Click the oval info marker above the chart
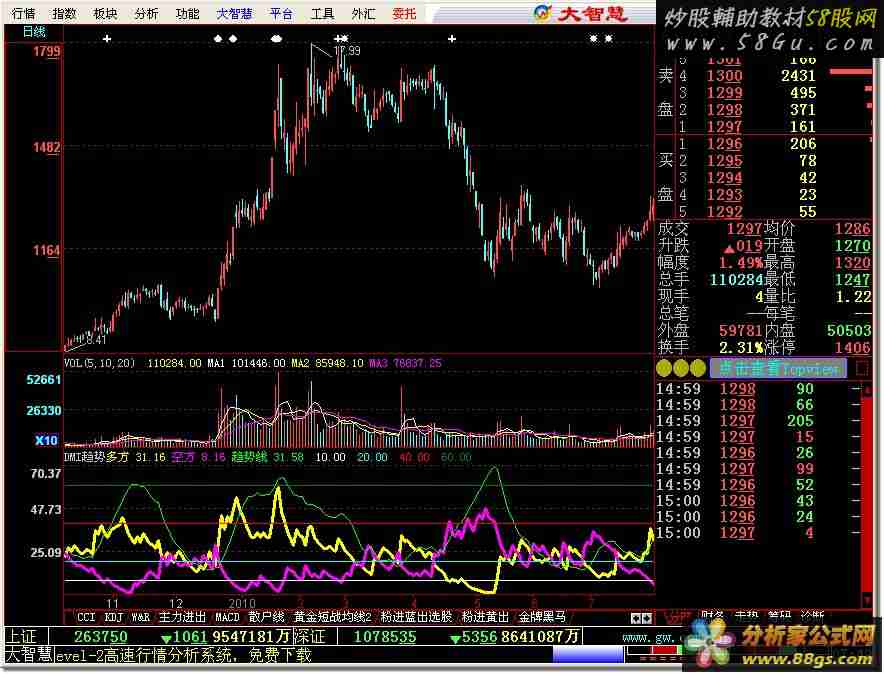Image resolution: width=884 pixels, height=674 pixels. pyautogui.click(x=276, y=39)
